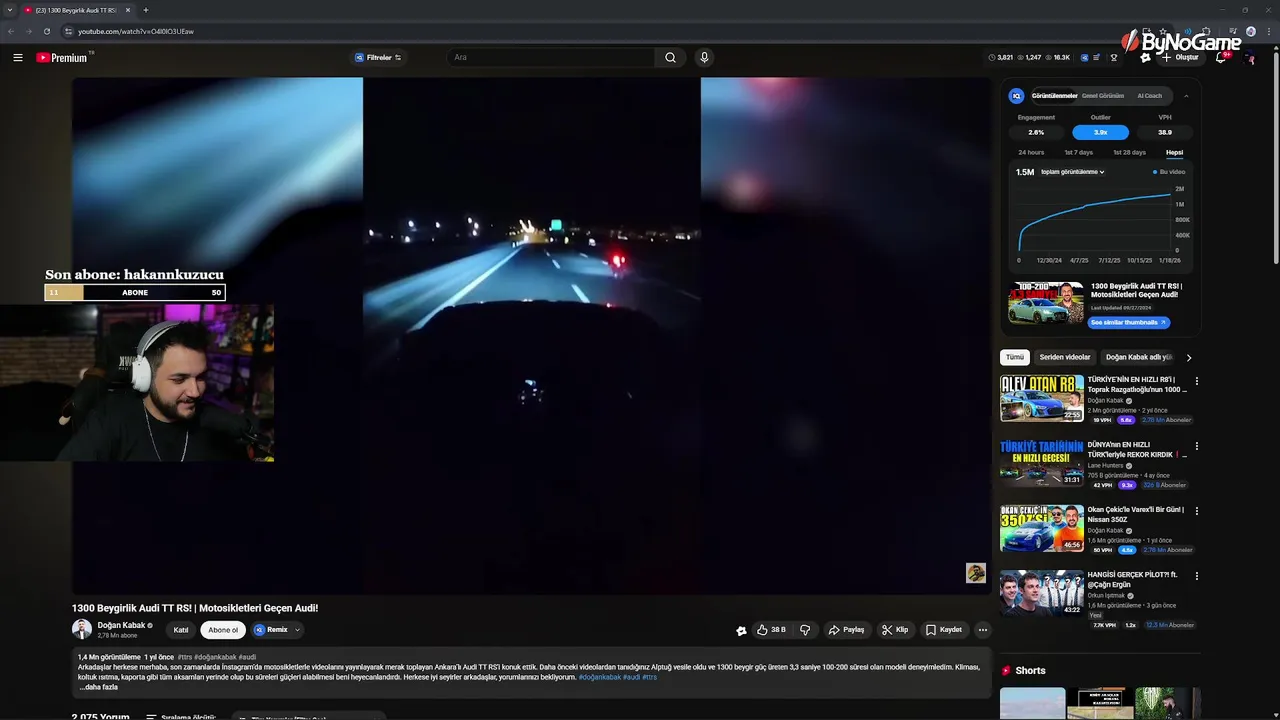Image resolution: width=1280 pixels, height=720 pixels.
Task: Choose the 1st 7 days range
Action: 1078,153
